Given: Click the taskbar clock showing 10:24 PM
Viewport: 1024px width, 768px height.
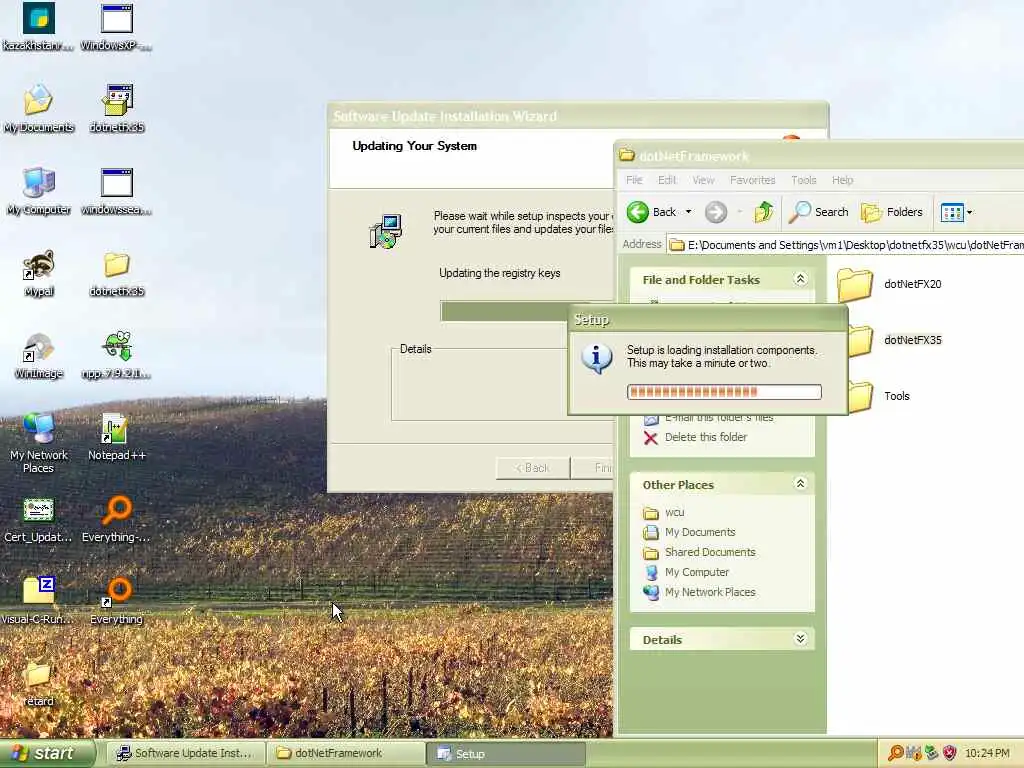Looking at the screenshot, I should tap(987, 754).
